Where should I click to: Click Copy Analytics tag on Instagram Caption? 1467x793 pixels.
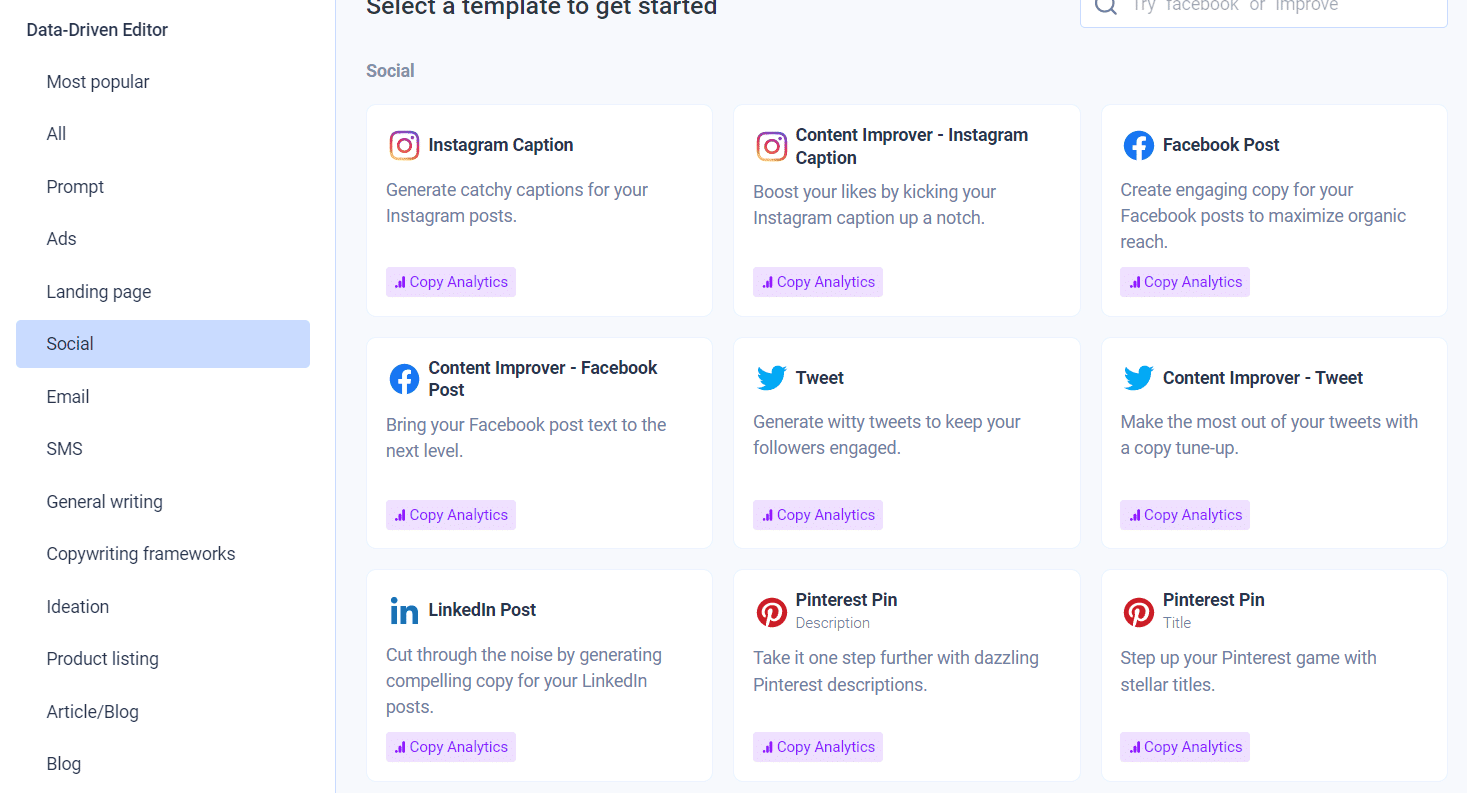coord(451,282)
